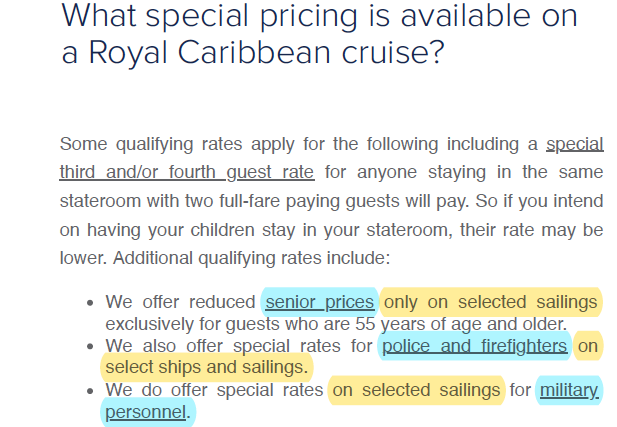Click the senior prices link

[319, 302]
